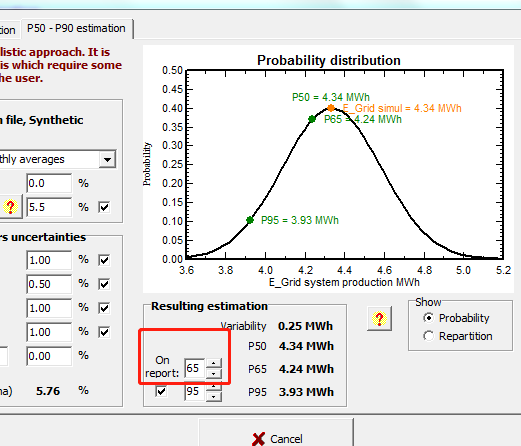
Task: Increase the P65 report value with up arrow
Action: (214, 363)
